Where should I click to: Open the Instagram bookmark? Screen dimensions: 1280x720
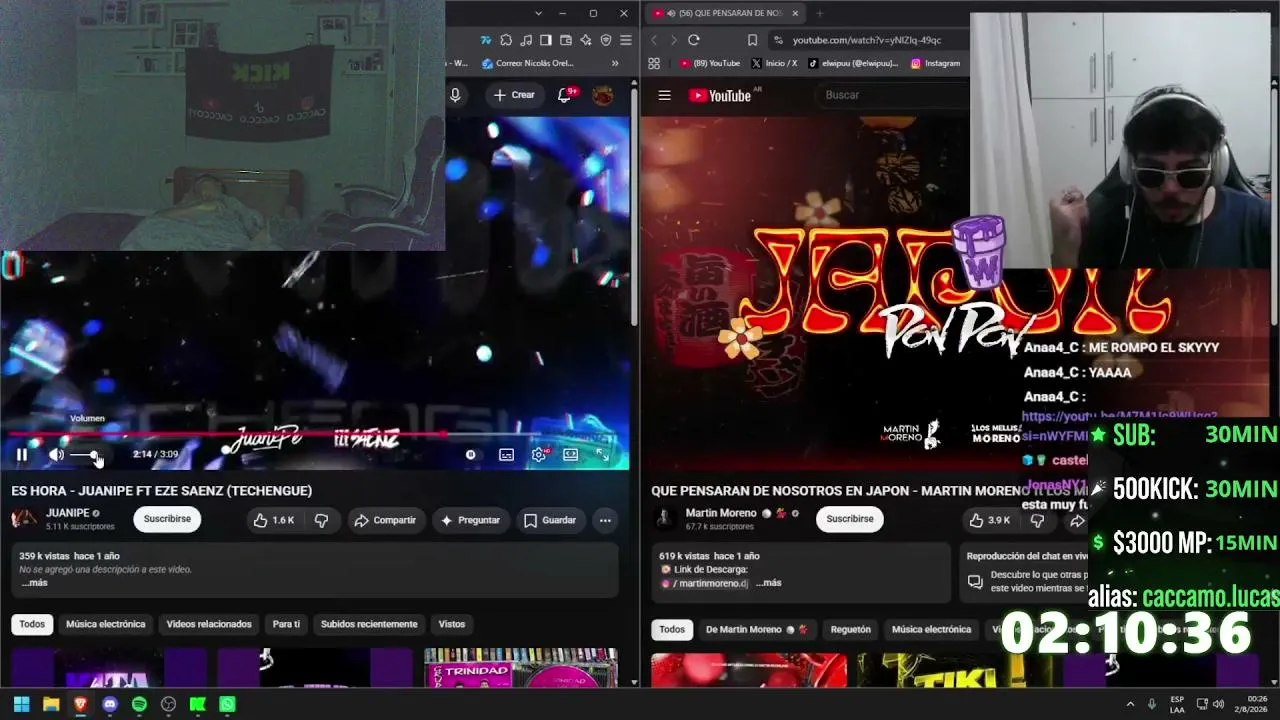pyautogui.click(x=935, y=63)
